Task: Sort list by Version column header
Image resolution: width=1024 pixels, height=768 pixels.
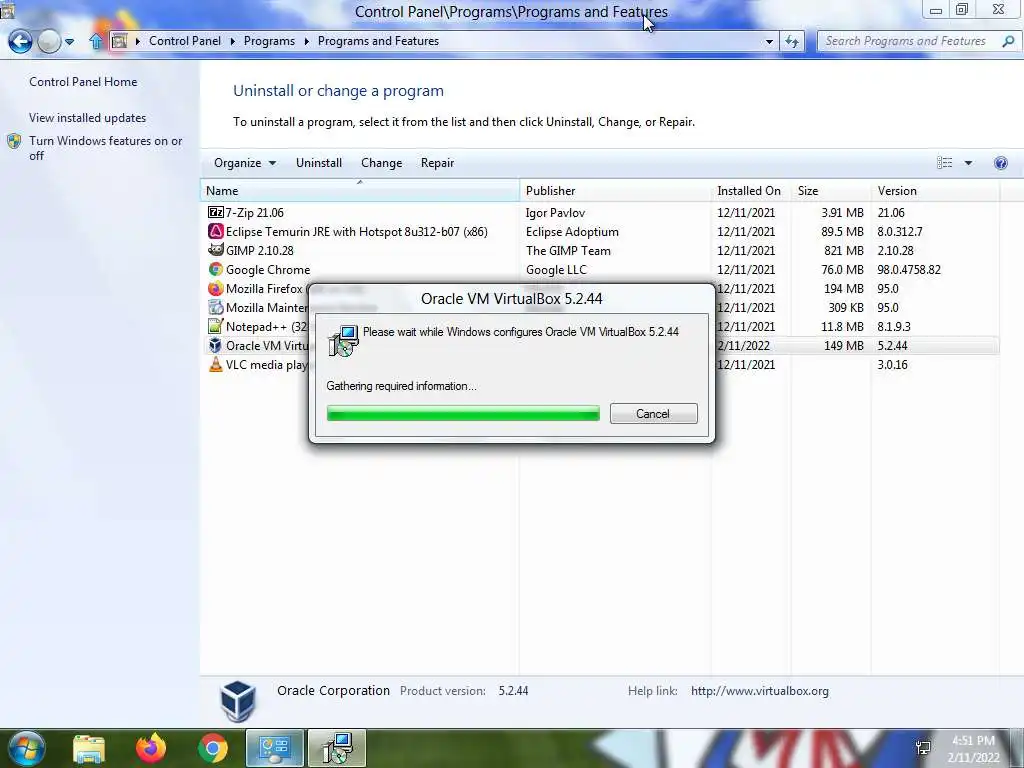Action: [935, 191]
